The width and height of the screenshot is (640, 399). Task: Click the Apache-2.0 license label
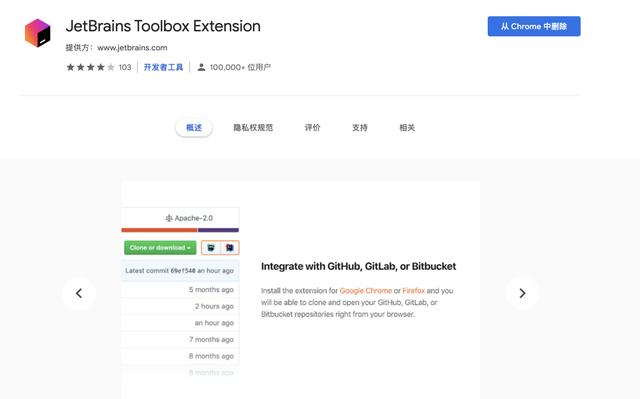(x=189, y=218)
